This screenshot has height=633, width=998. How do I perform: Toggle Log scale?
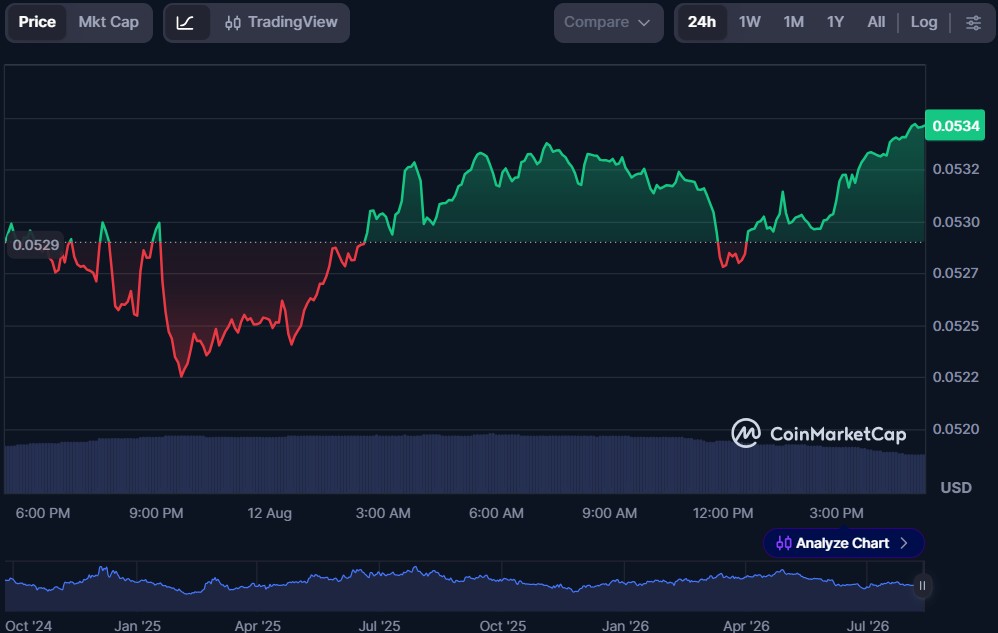pyautogui.click(x=924, y=22)
